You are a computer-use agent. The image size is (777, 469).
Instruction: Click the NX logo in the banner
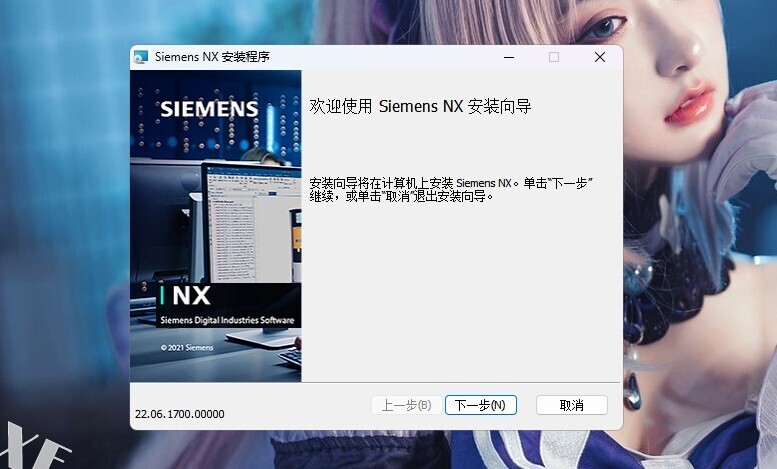191,296
